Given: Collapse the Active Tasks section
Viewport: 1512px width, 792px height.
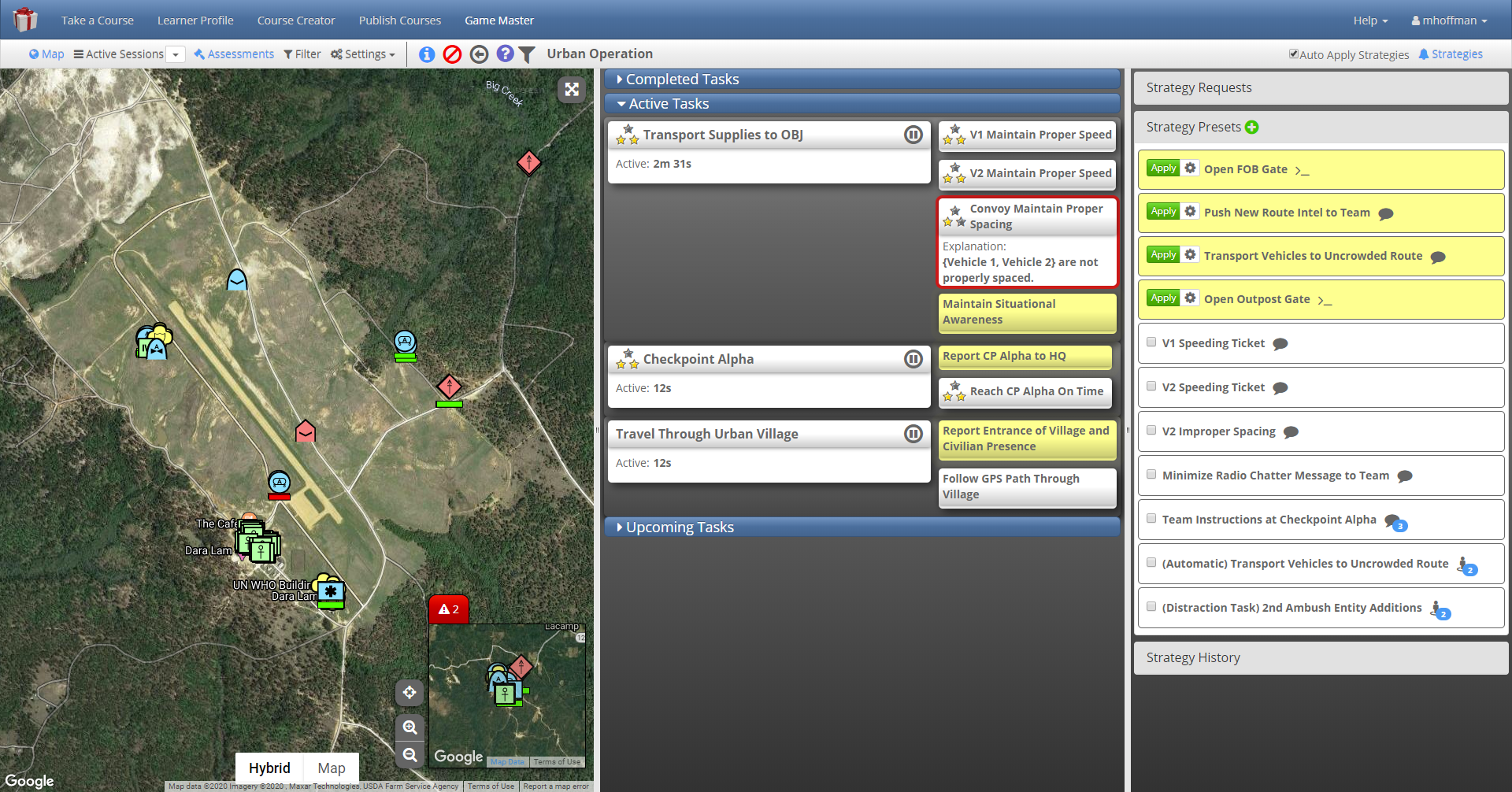Looking at the screenshot, I should pyautogui.click(x=862, y=104).
